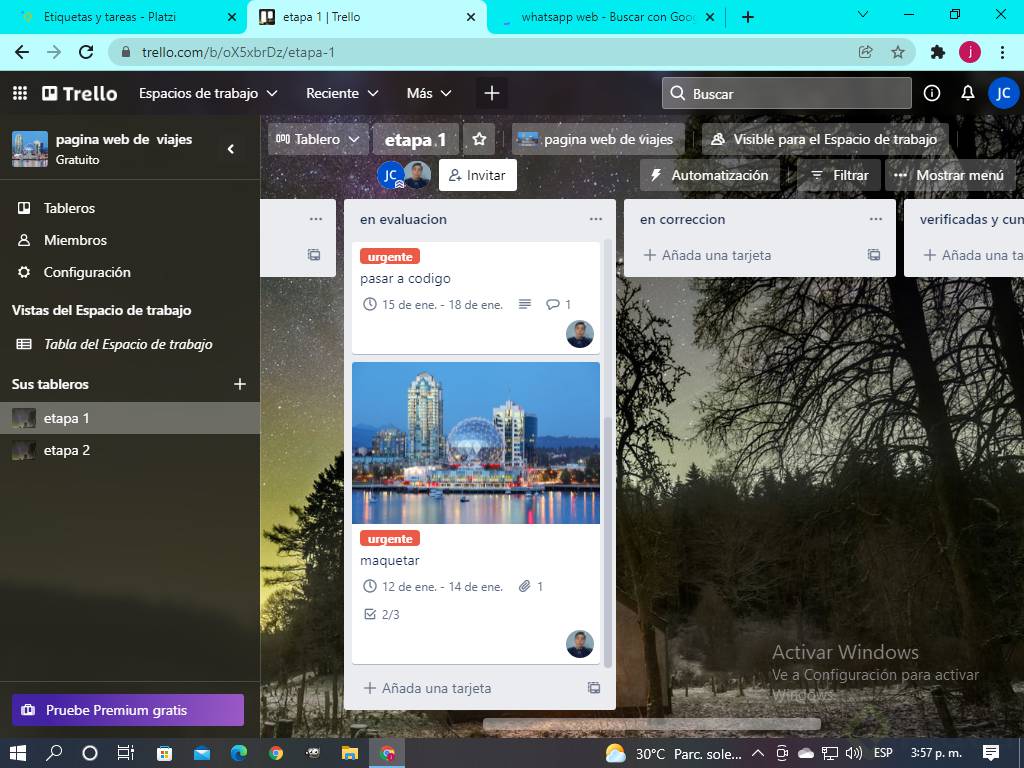Open the 'Automatización' button

click(710, 175)
